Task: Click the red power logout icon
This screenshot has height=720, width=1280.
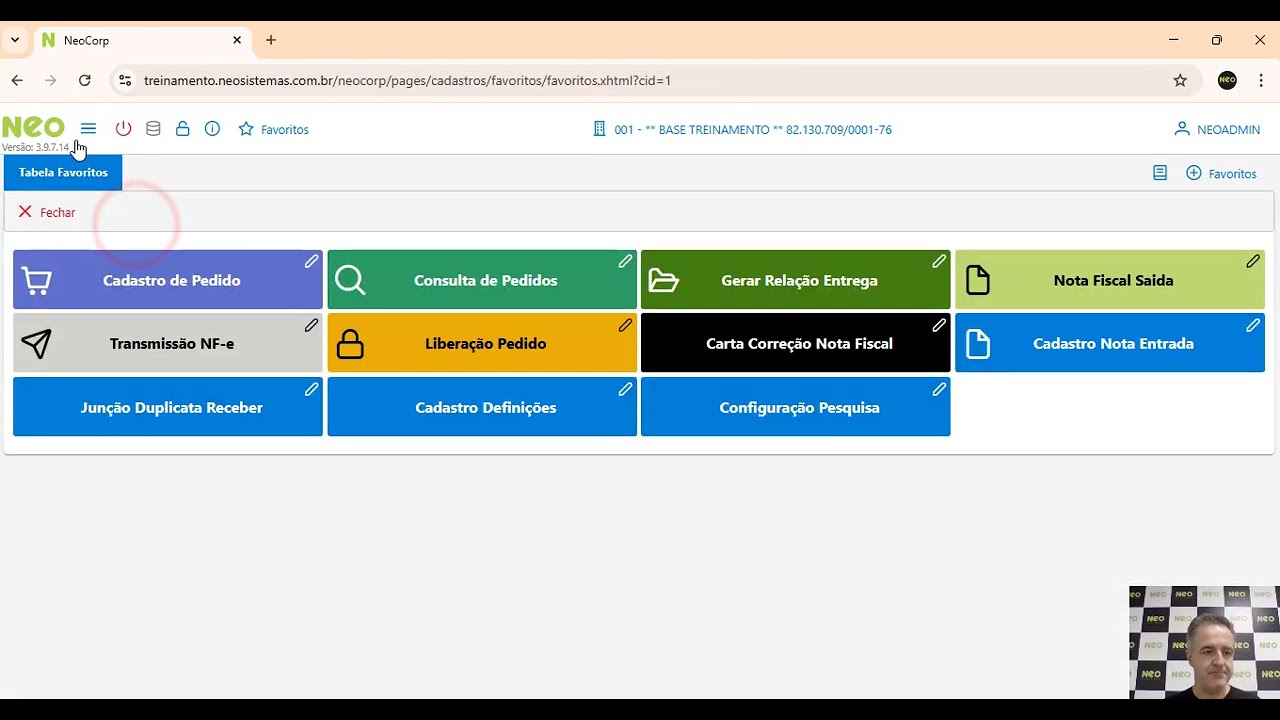Action: 123,129
